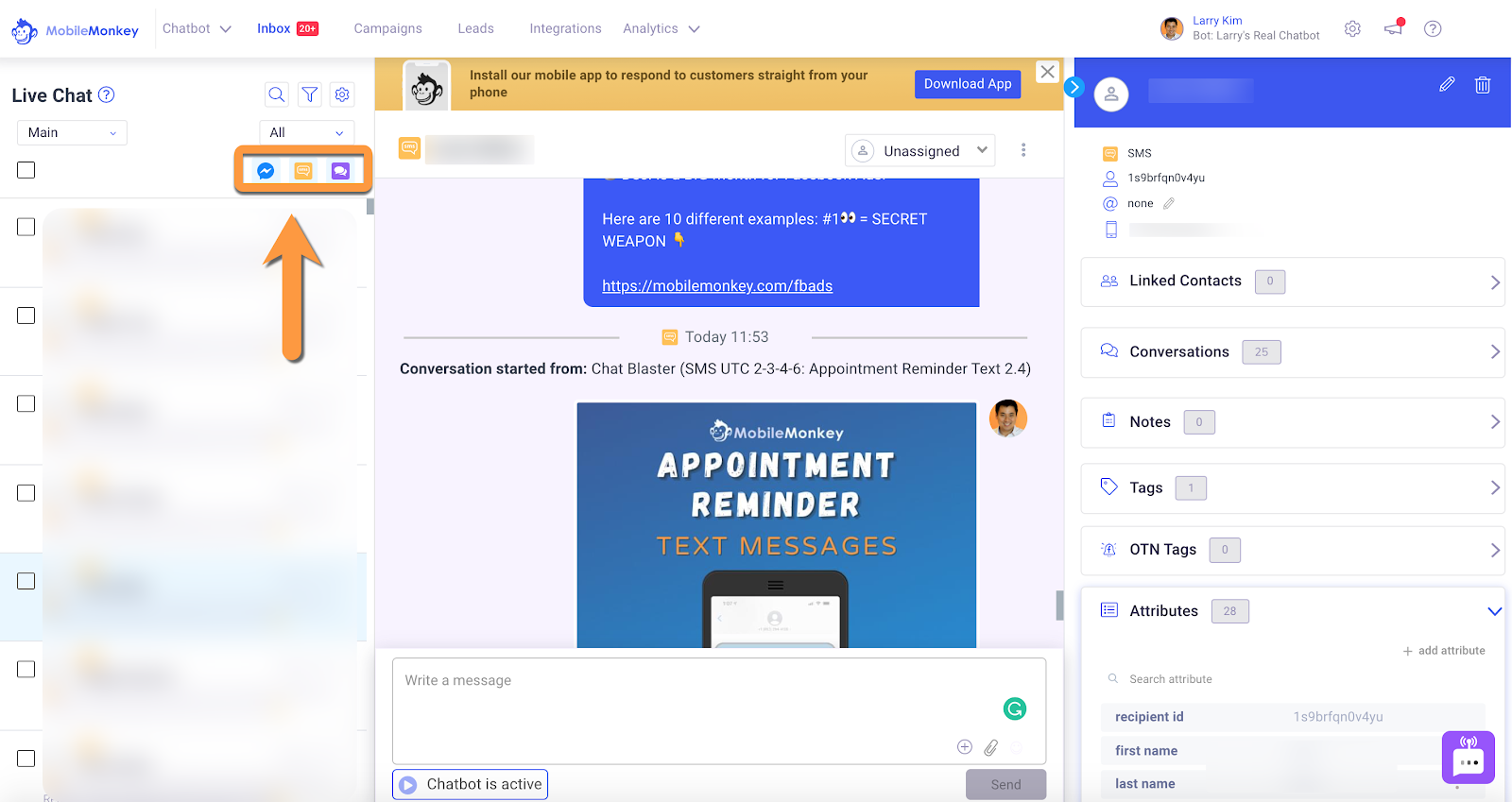This screenshot has height=802, width=1512.
Task: Click the plus icon in message box
Action: [x=965, y=747]
